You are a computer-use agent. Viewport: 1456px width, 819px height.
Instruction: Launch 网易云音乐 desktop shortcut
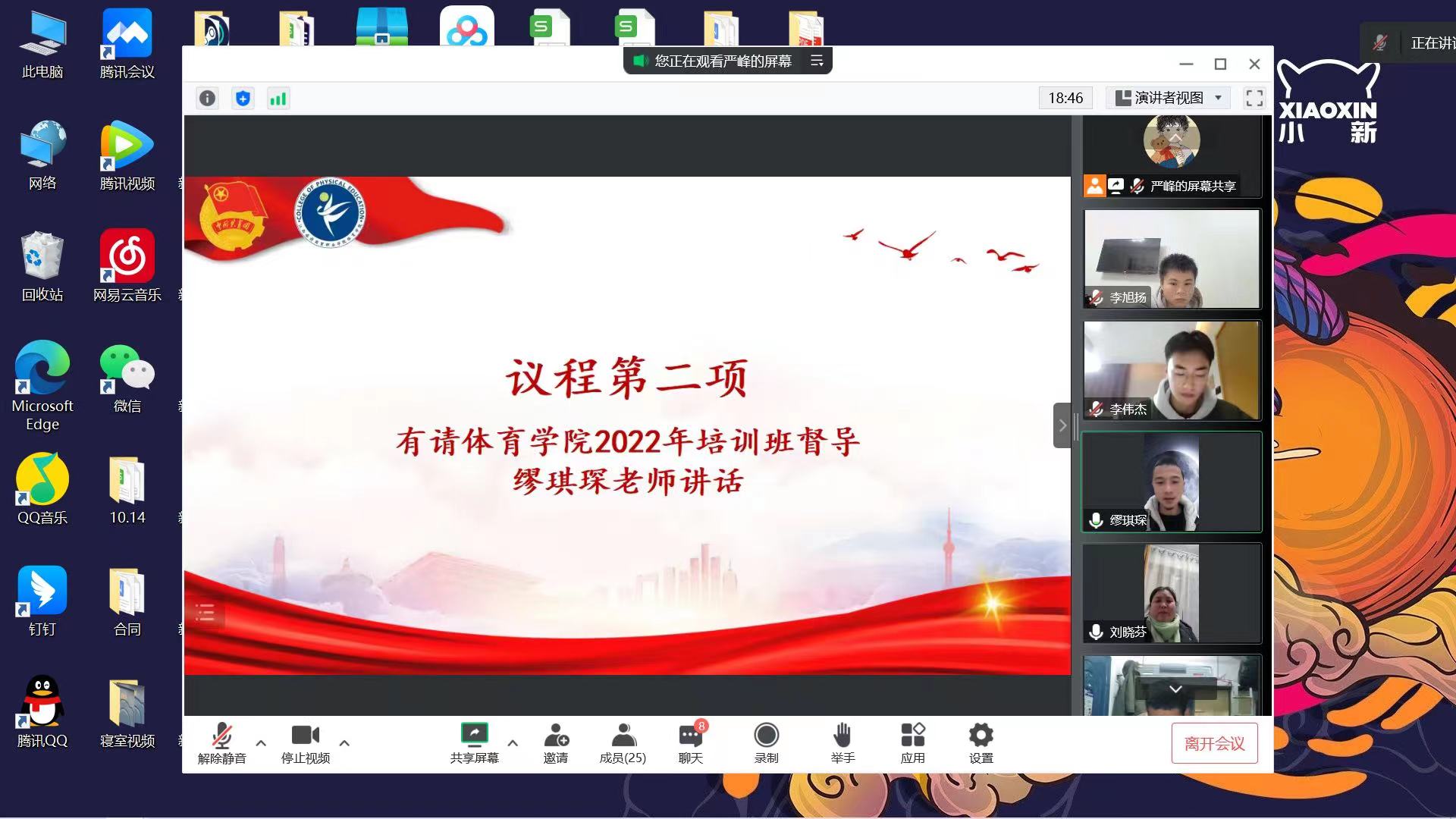(127, 267)
